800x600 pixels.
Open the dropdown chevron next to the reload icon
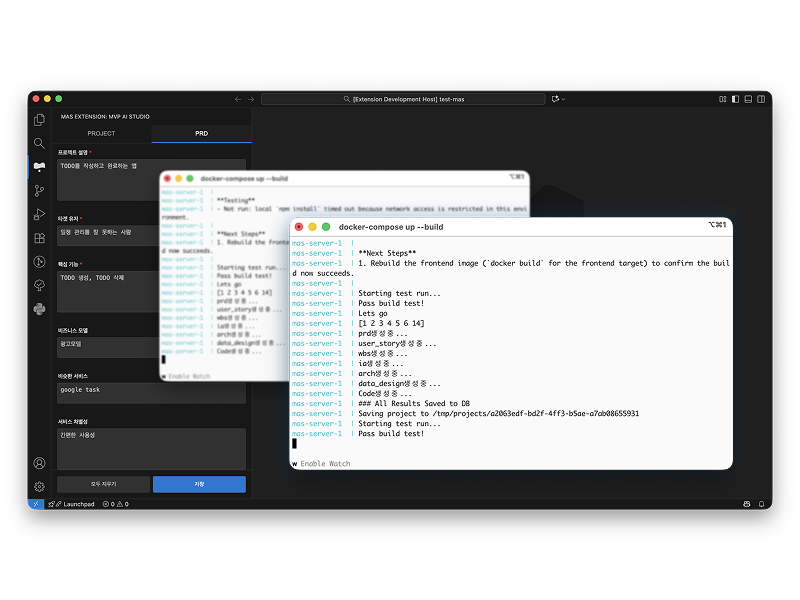[x=563, y=99]
